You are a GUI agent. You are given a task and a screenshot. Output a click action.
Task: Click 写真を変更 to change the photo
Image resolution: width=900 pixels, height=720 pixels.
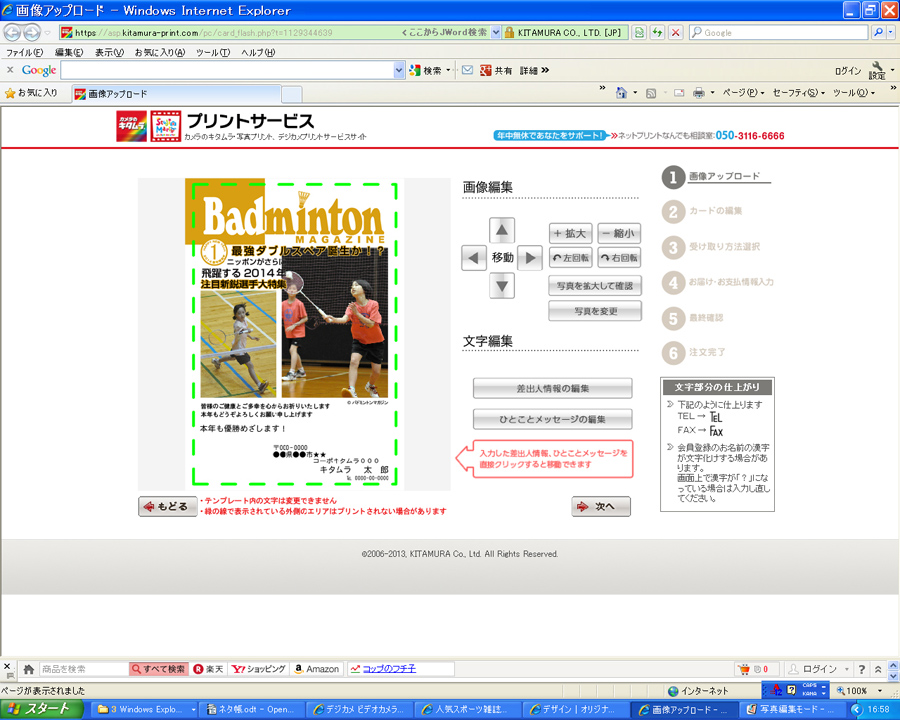point(594,311)
